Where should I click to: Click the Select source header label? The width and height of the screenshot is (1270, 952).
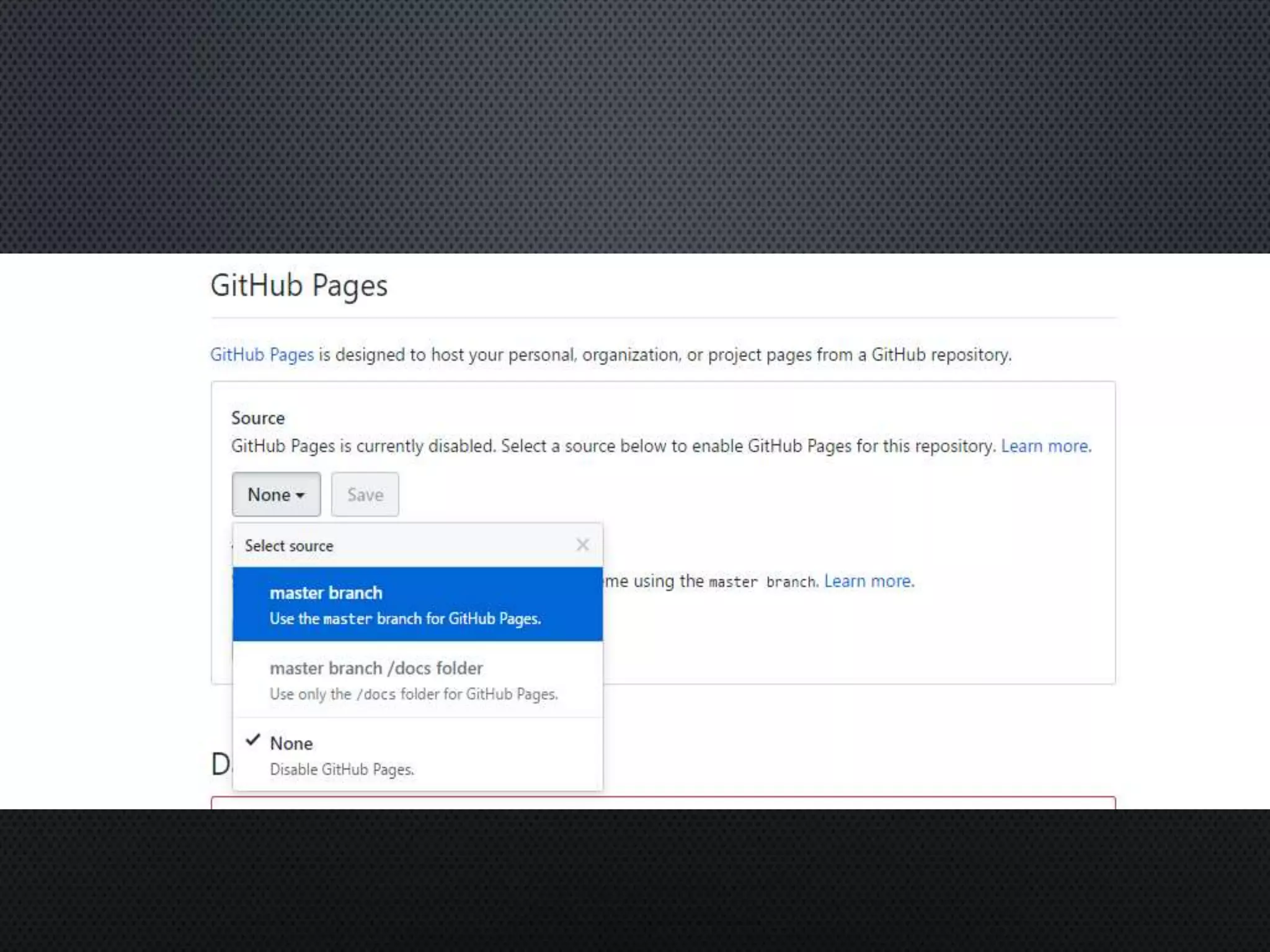[x=289, y=546]
